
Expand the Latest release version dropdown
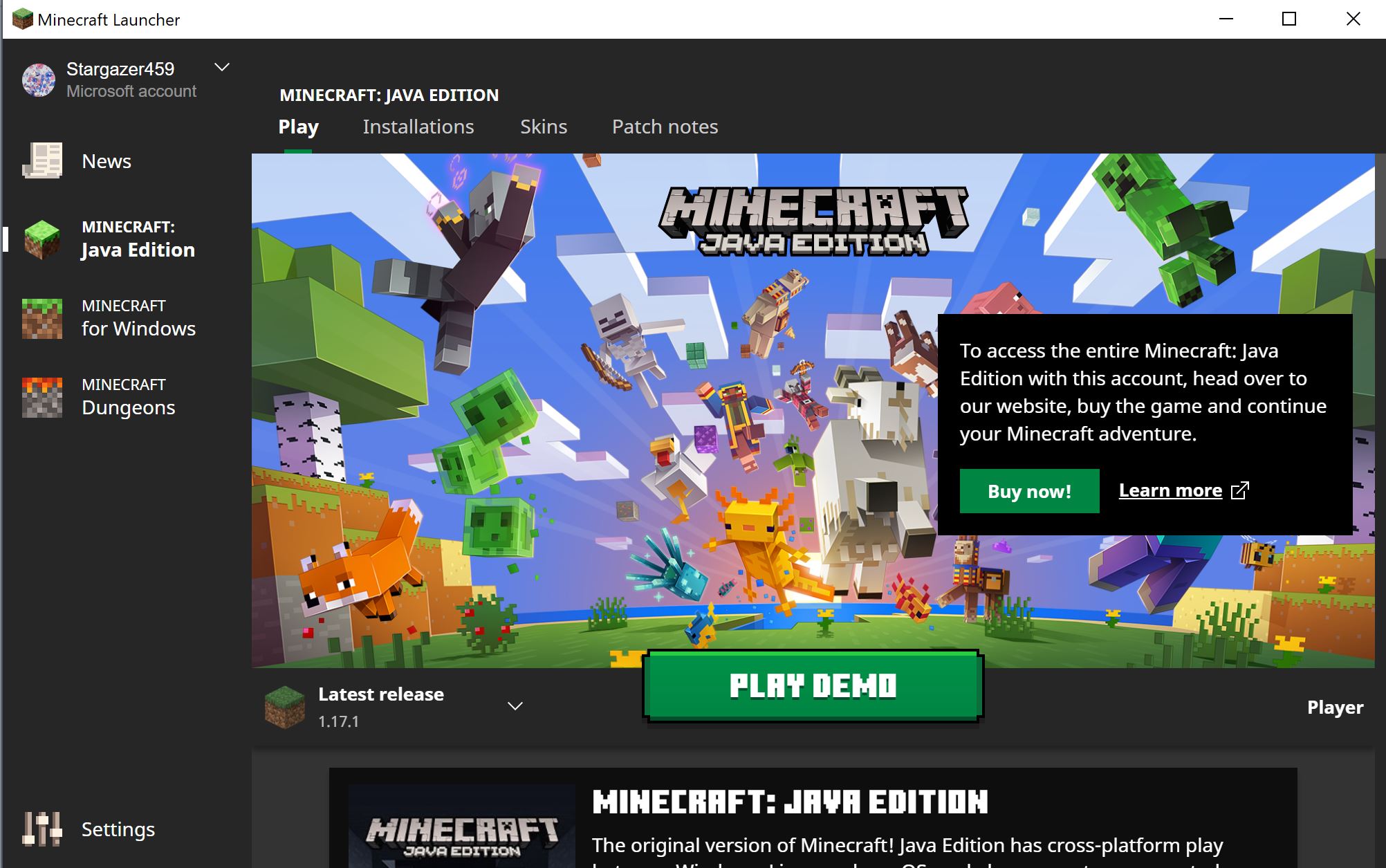pyautogui.click(x=515, y=706)
